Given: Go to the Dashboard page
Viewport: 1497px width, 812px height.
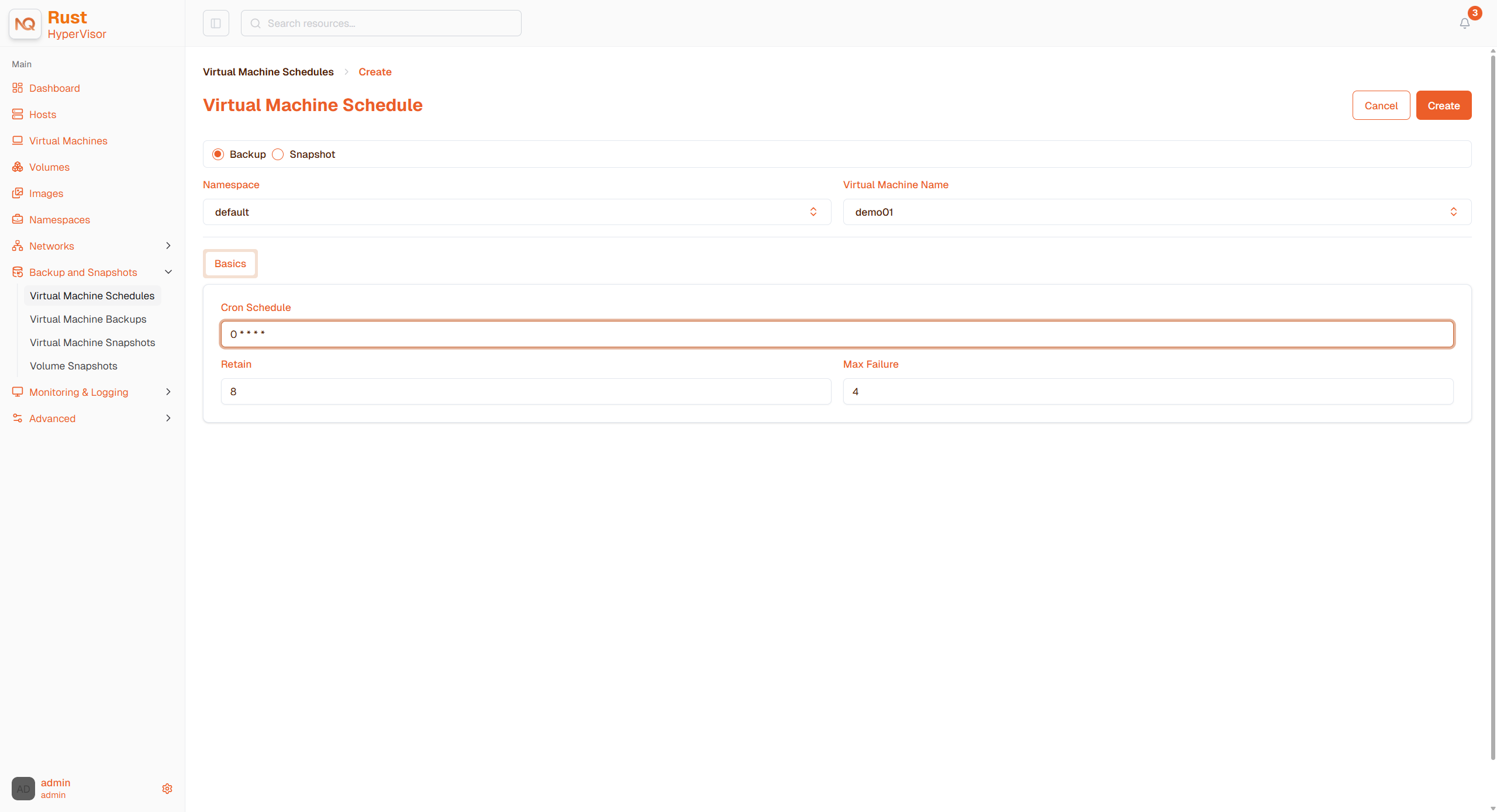Looking at the screenshot, I should 54,88.
